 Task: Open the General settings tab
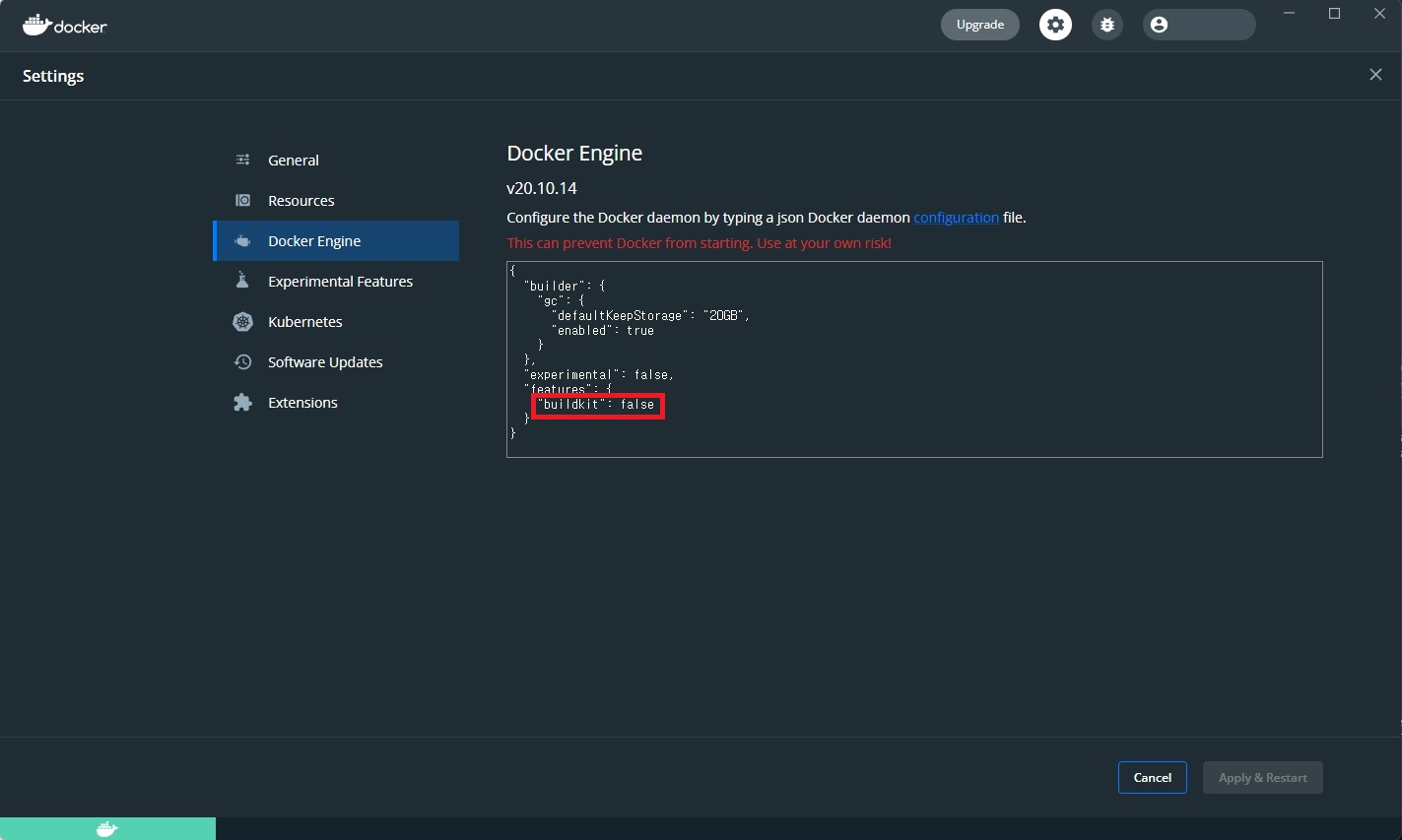point(336,160)
